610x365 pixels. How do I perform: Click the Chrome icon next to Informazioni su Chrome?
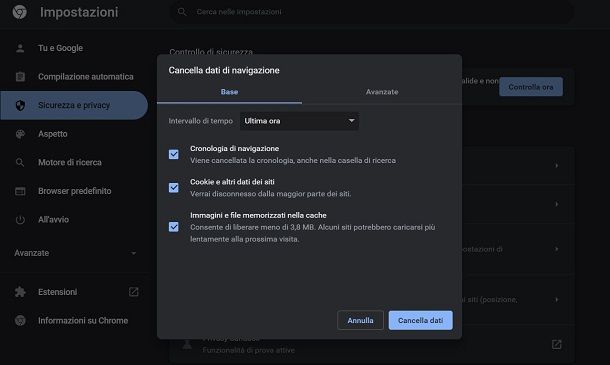20,321
